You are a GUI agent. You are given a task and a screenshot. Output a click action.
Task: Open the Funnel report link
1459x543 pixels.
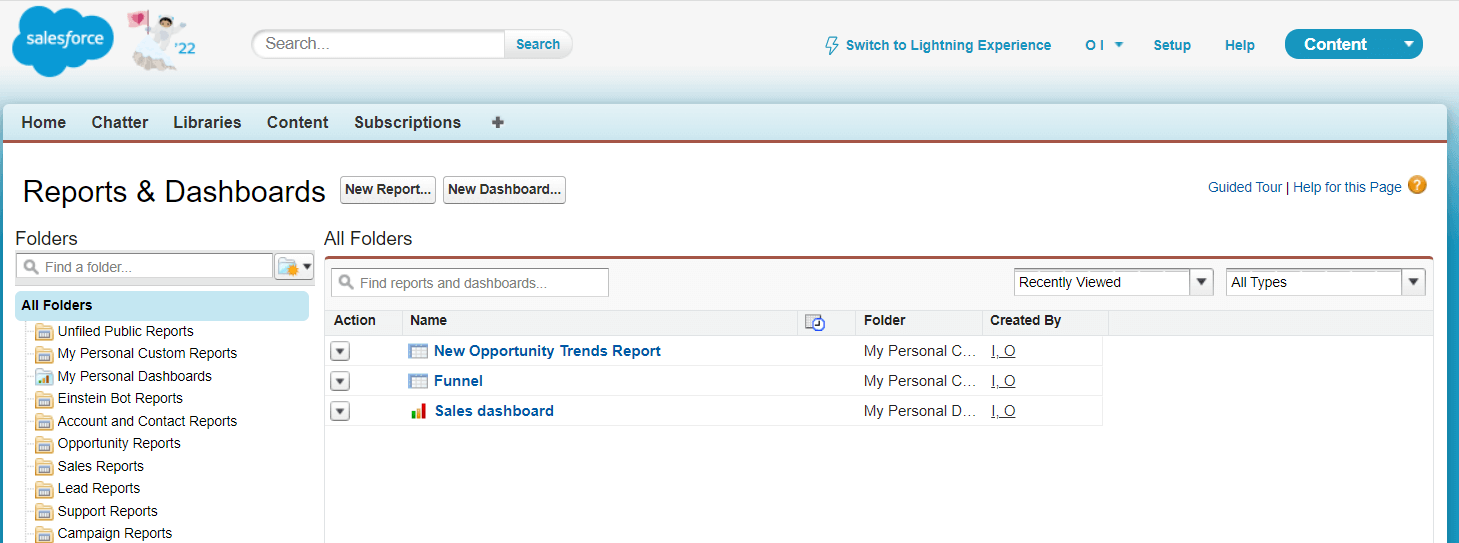[458, 381]
